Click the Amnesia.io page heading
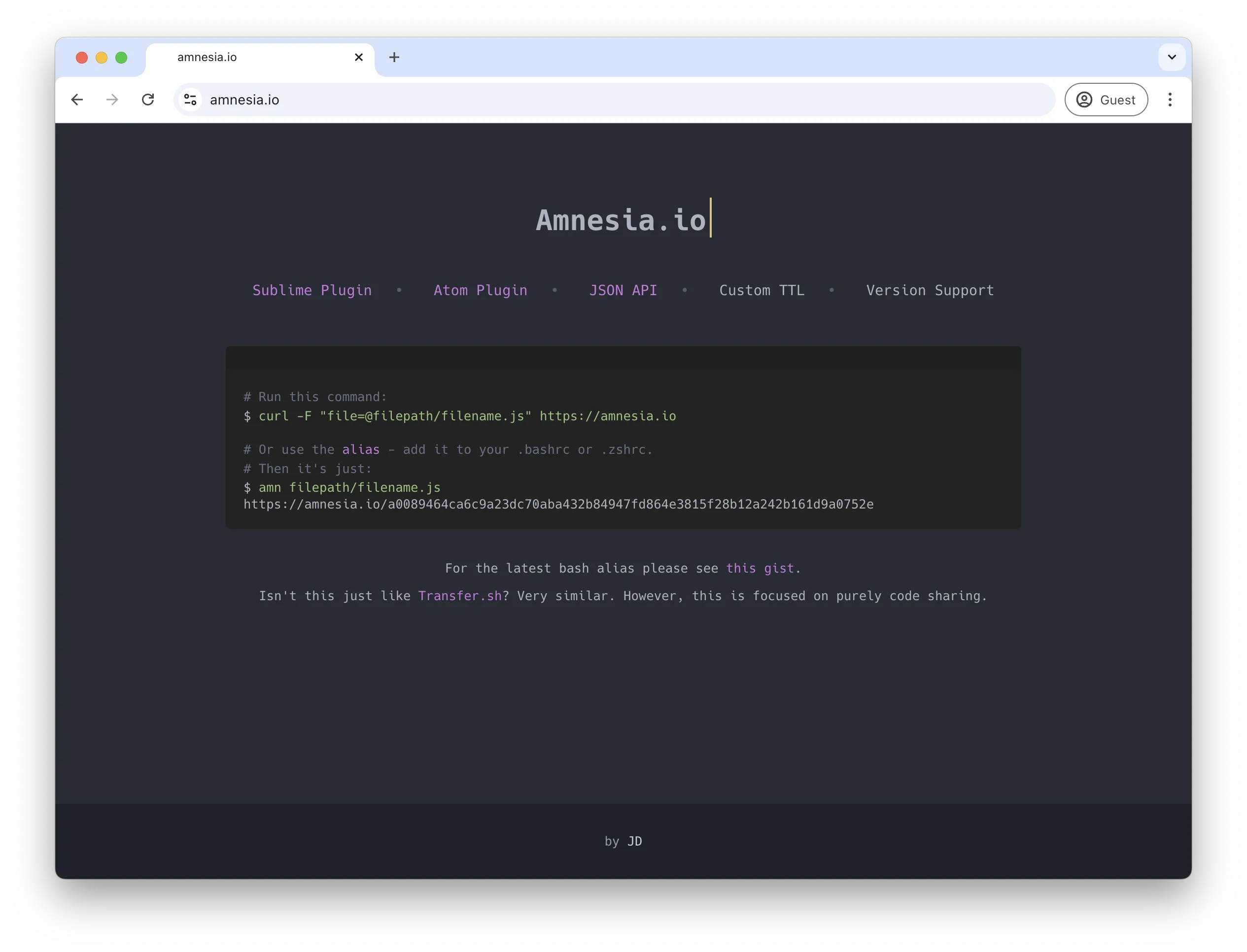 (621, 220)
